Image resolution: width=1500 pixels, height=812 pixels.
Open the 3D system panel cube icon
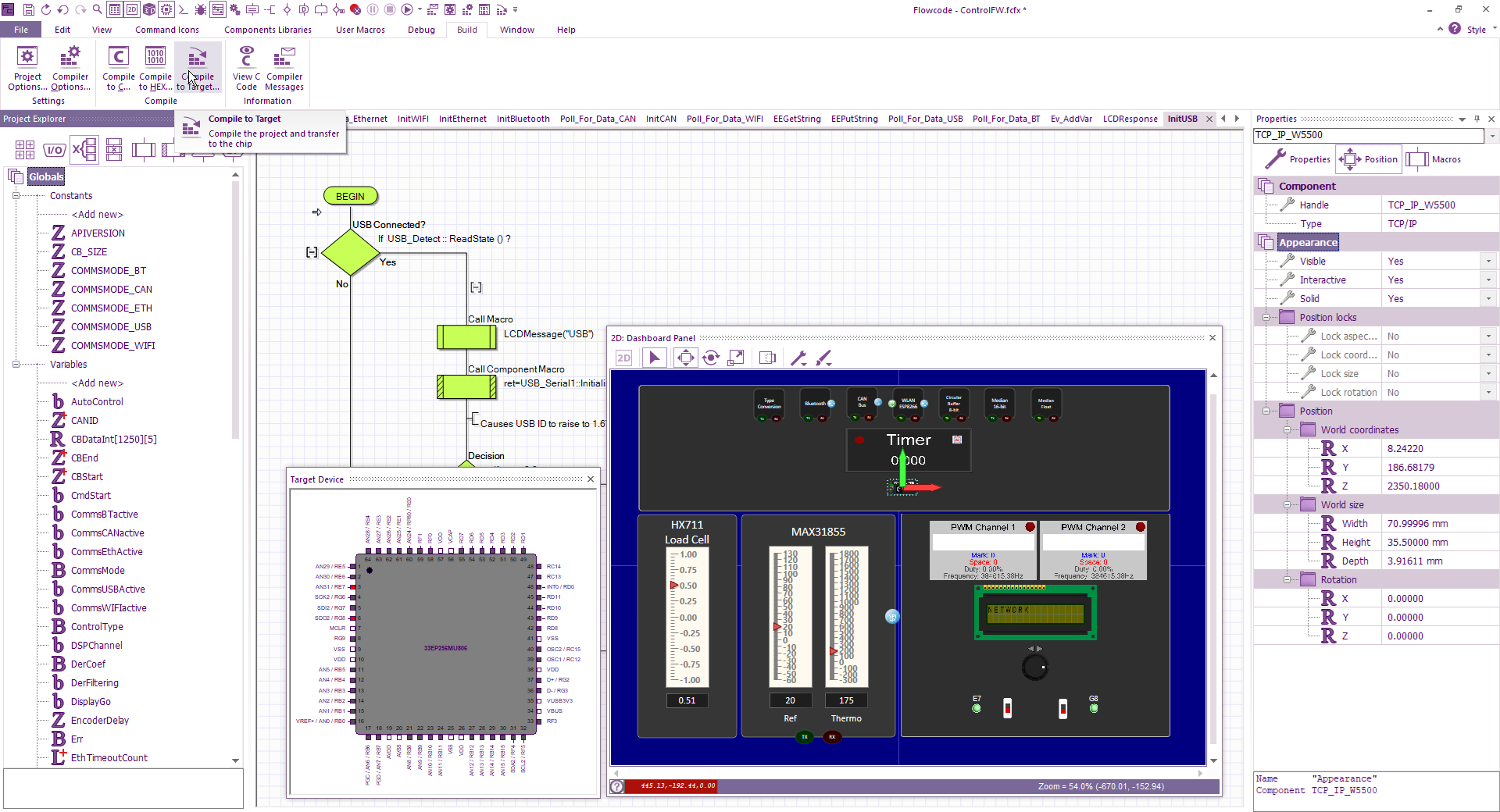point(149,9)
